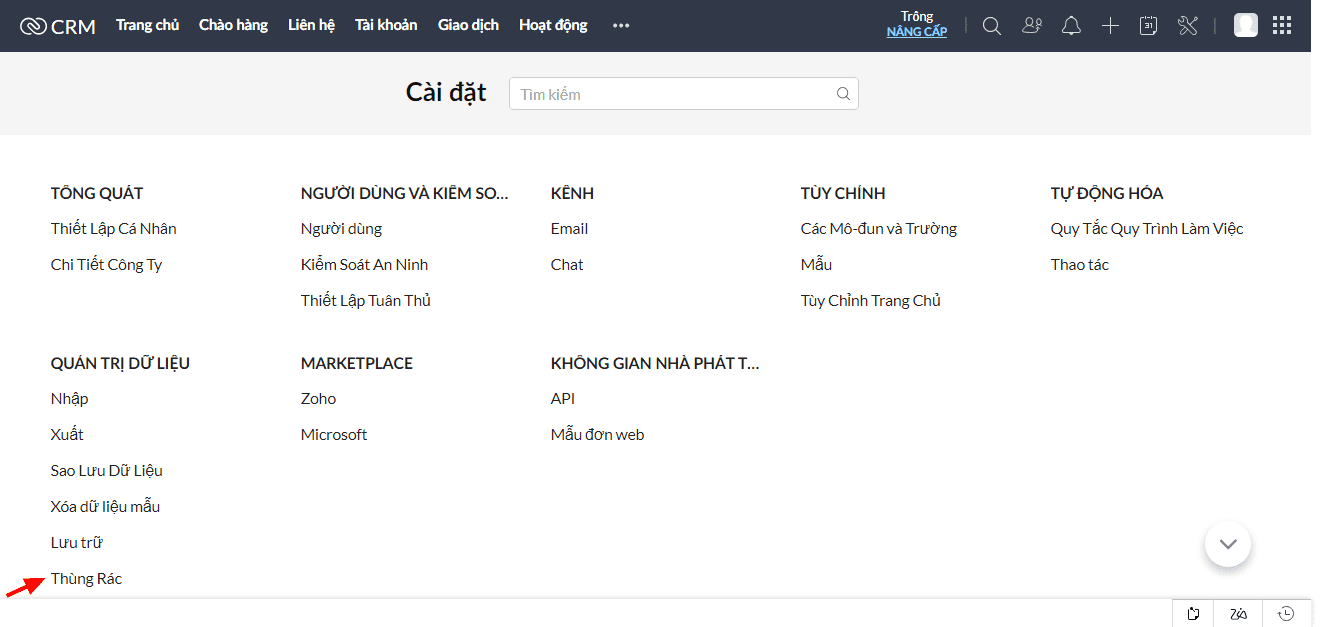Open the calendar icon in header
Image resolution: width=1326 pixels, height=627 pixels.
(1148, 26)
